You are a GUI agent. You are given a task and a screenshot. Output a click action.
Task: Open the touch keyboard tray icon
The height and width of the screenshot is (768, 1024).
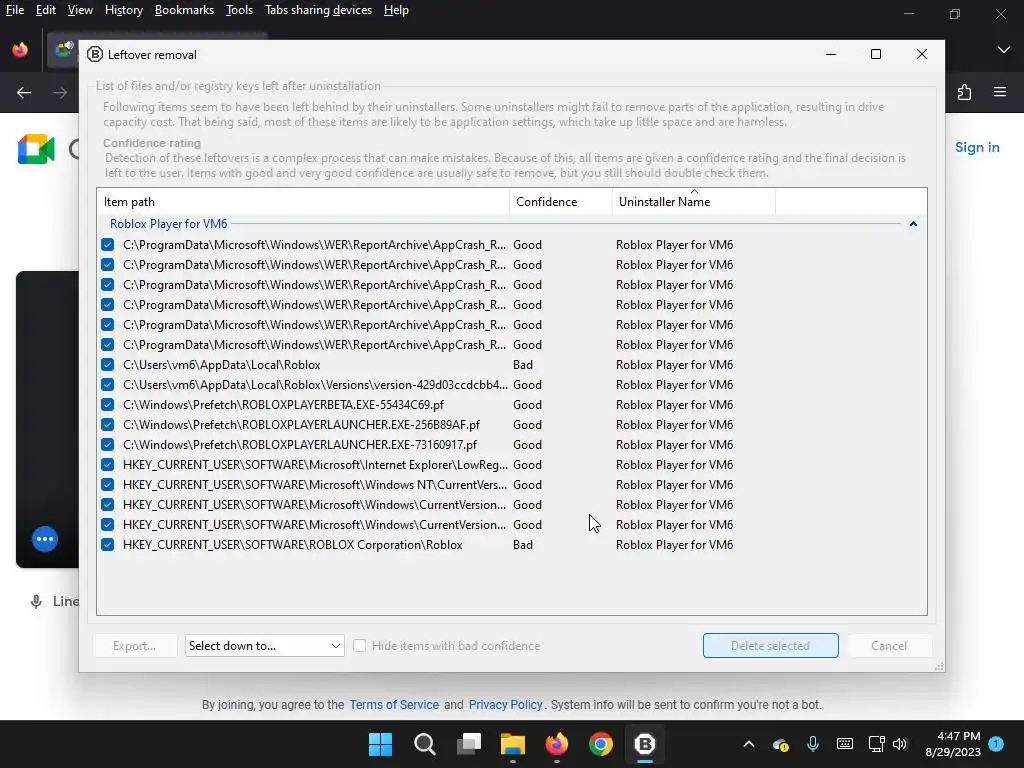844,744
